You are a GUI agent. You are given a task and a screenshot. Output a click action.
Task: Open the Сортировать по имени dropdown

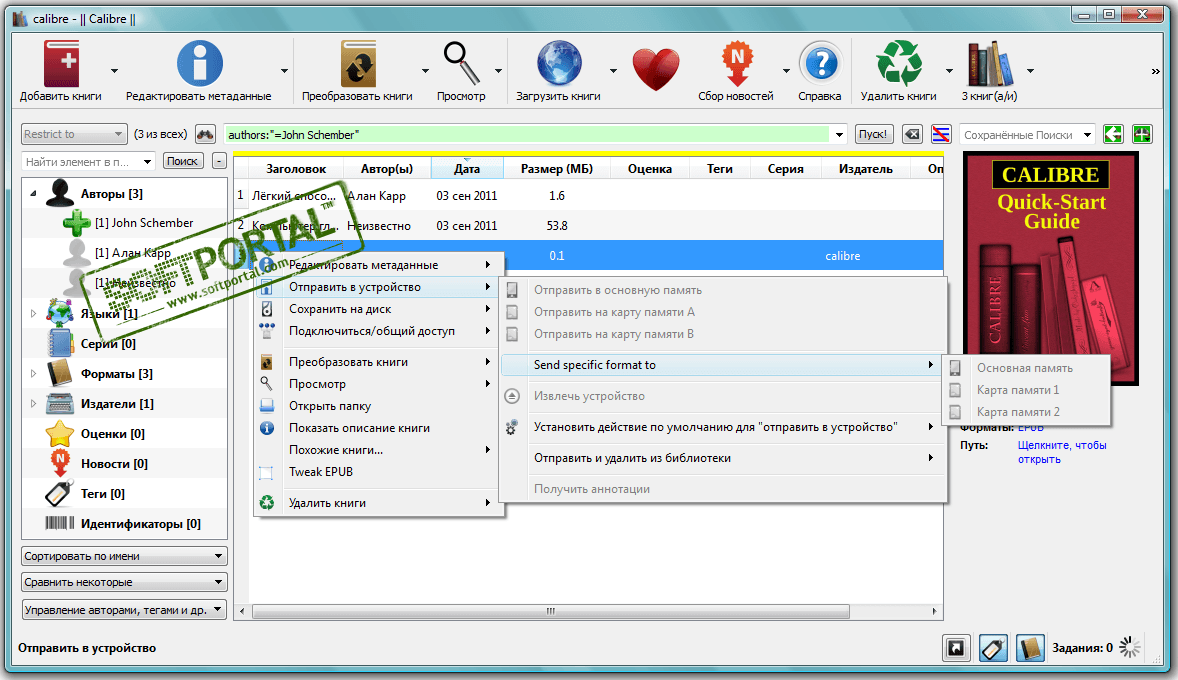point(124,556)
